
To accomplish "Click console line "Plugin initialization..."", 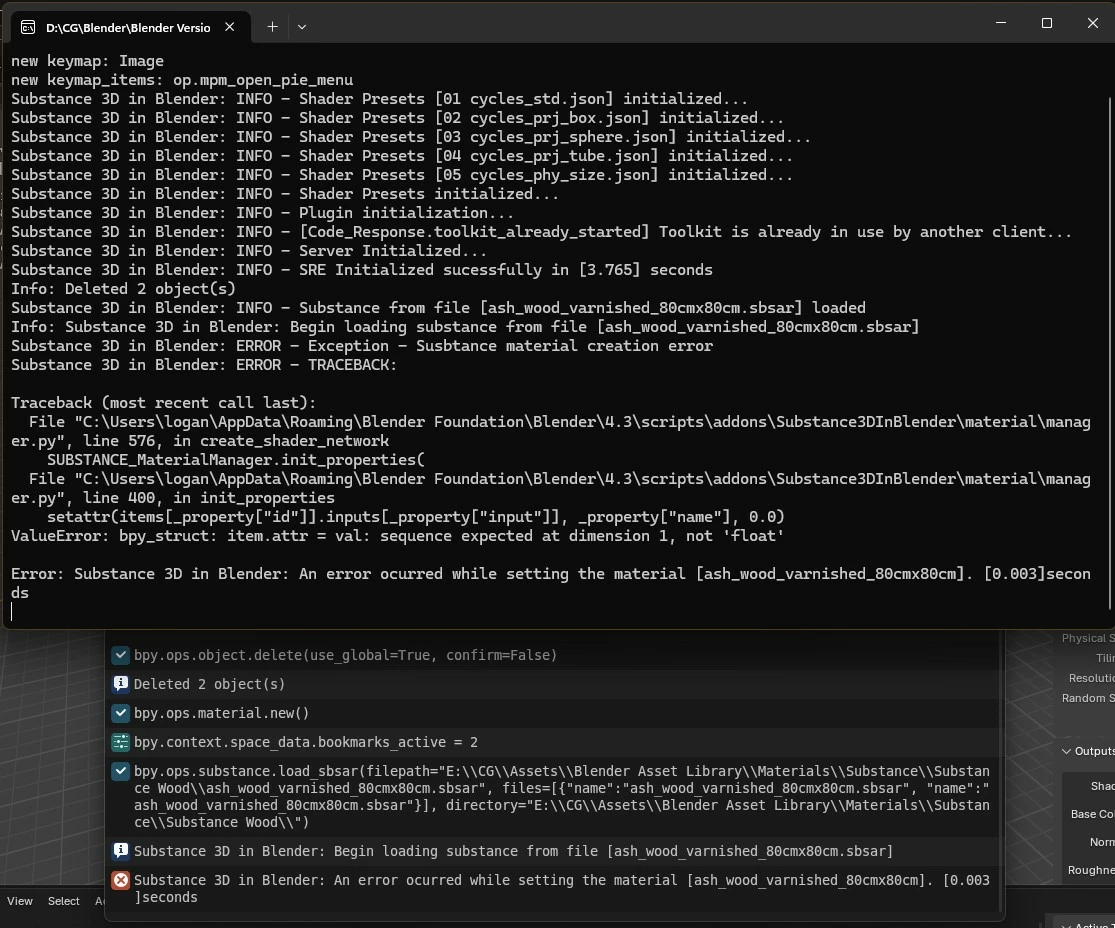I will (x=262, y=213).
